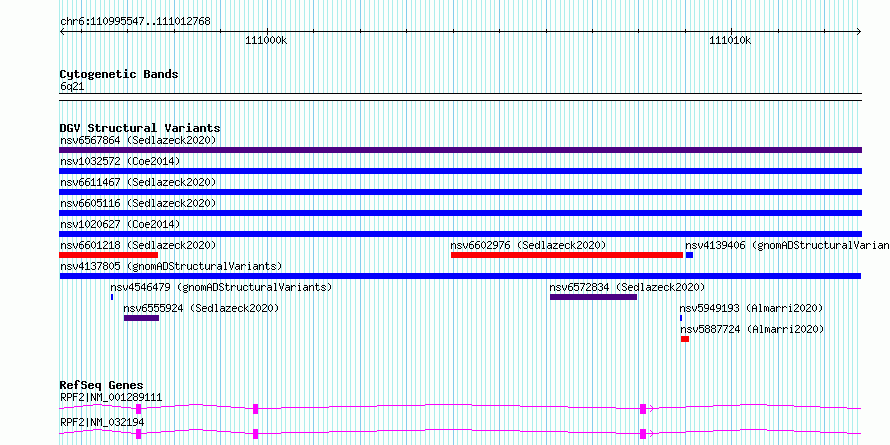Click the nsv5949193 (Almarri2020) label

752,308
